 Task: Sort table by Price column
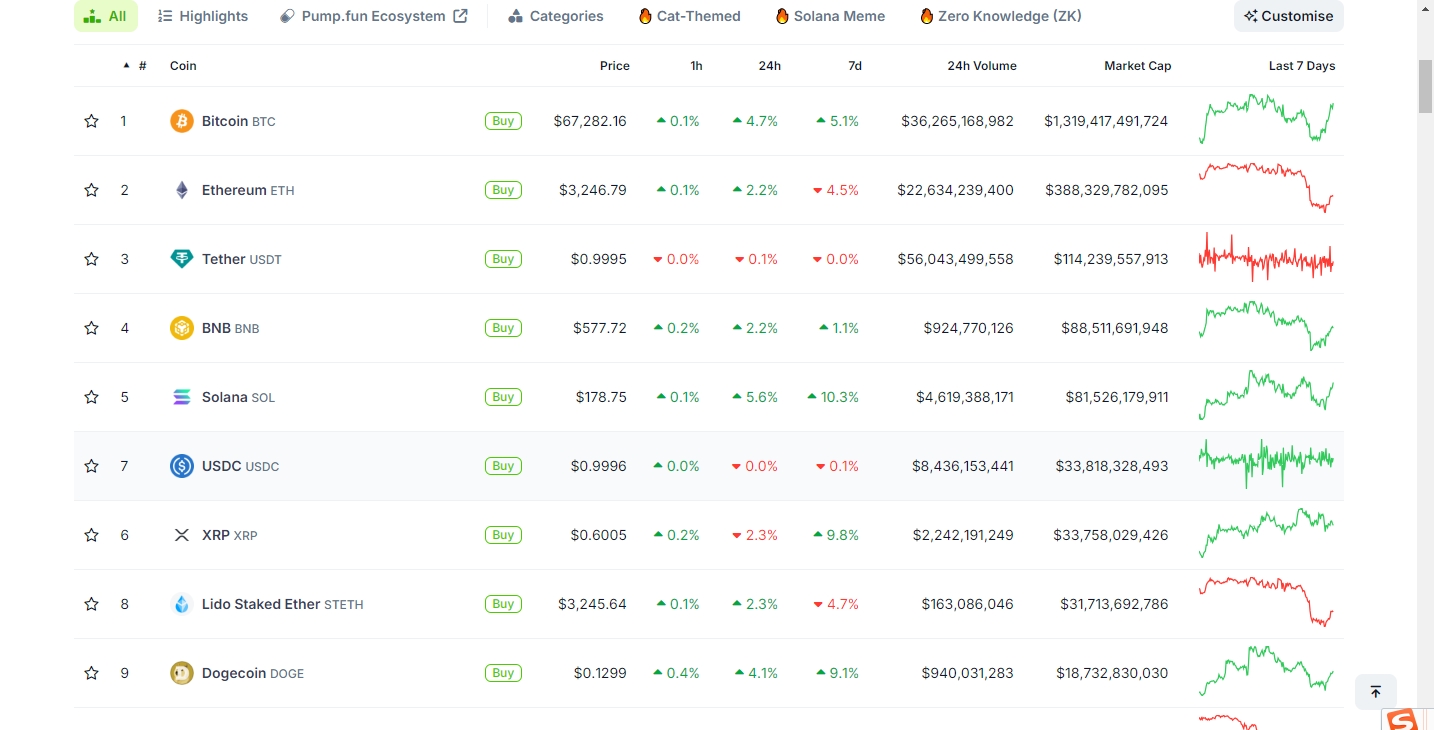(x=615, y=66)
